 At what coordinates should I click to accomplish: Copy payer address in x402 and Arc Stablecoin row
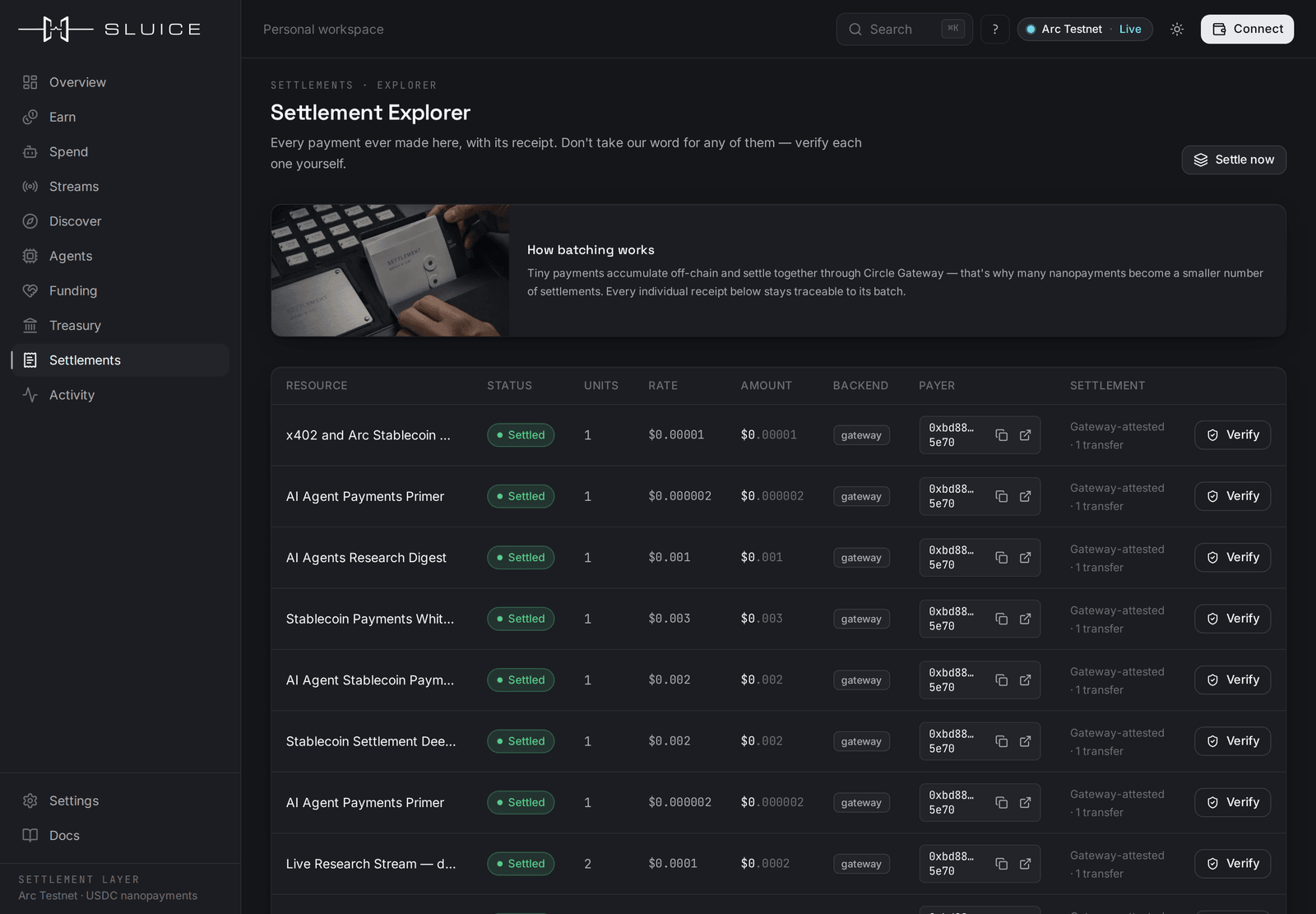click(1001, 435)
